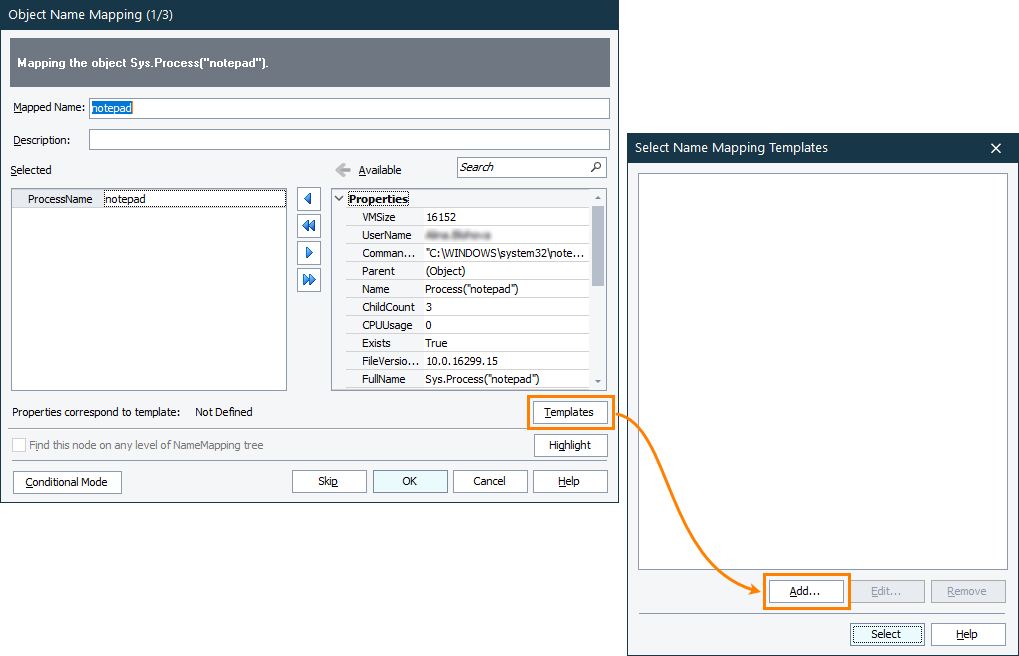Image resolution: width=1019 pixels, height=656 pixels.
Task: Click the Highlight button
Action: pyautogui.click(x=570, y=445)
